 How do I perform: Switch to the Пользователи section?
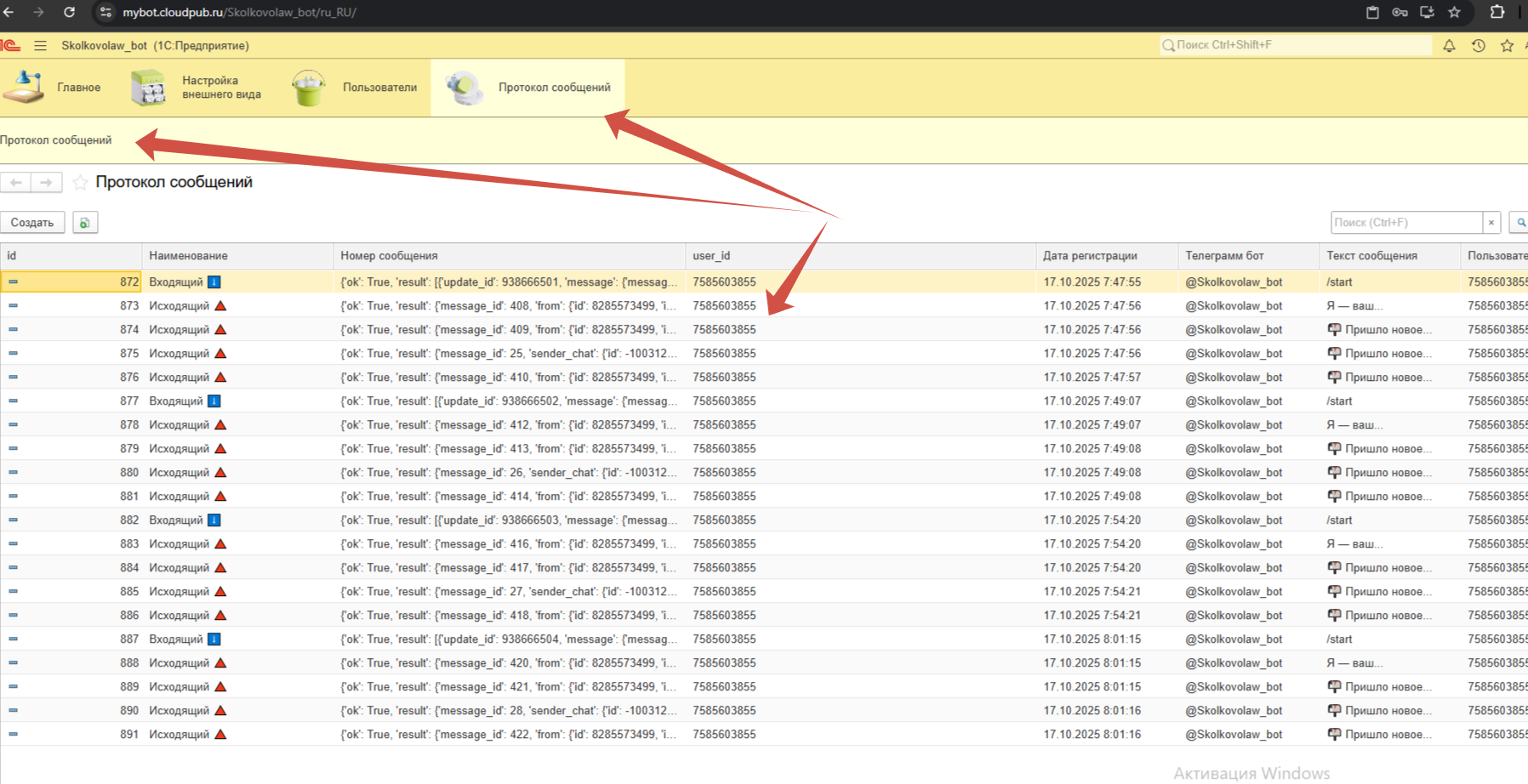[356, 88]
